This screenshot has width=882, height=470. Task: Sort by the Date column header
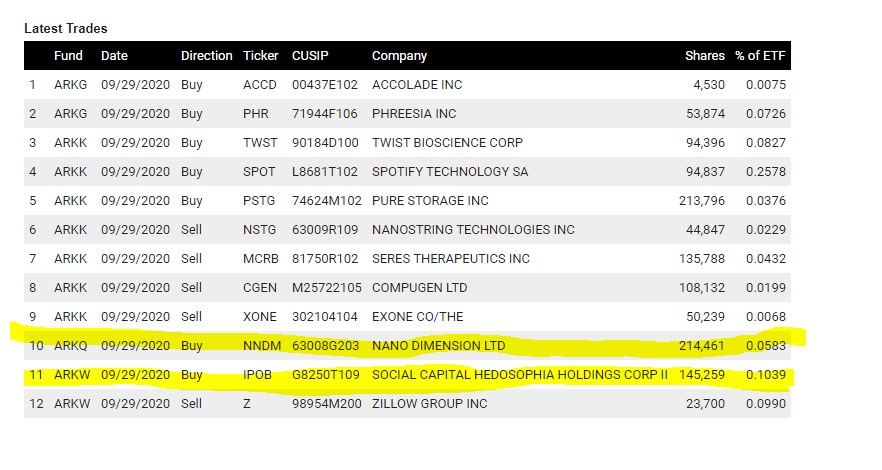114,56
